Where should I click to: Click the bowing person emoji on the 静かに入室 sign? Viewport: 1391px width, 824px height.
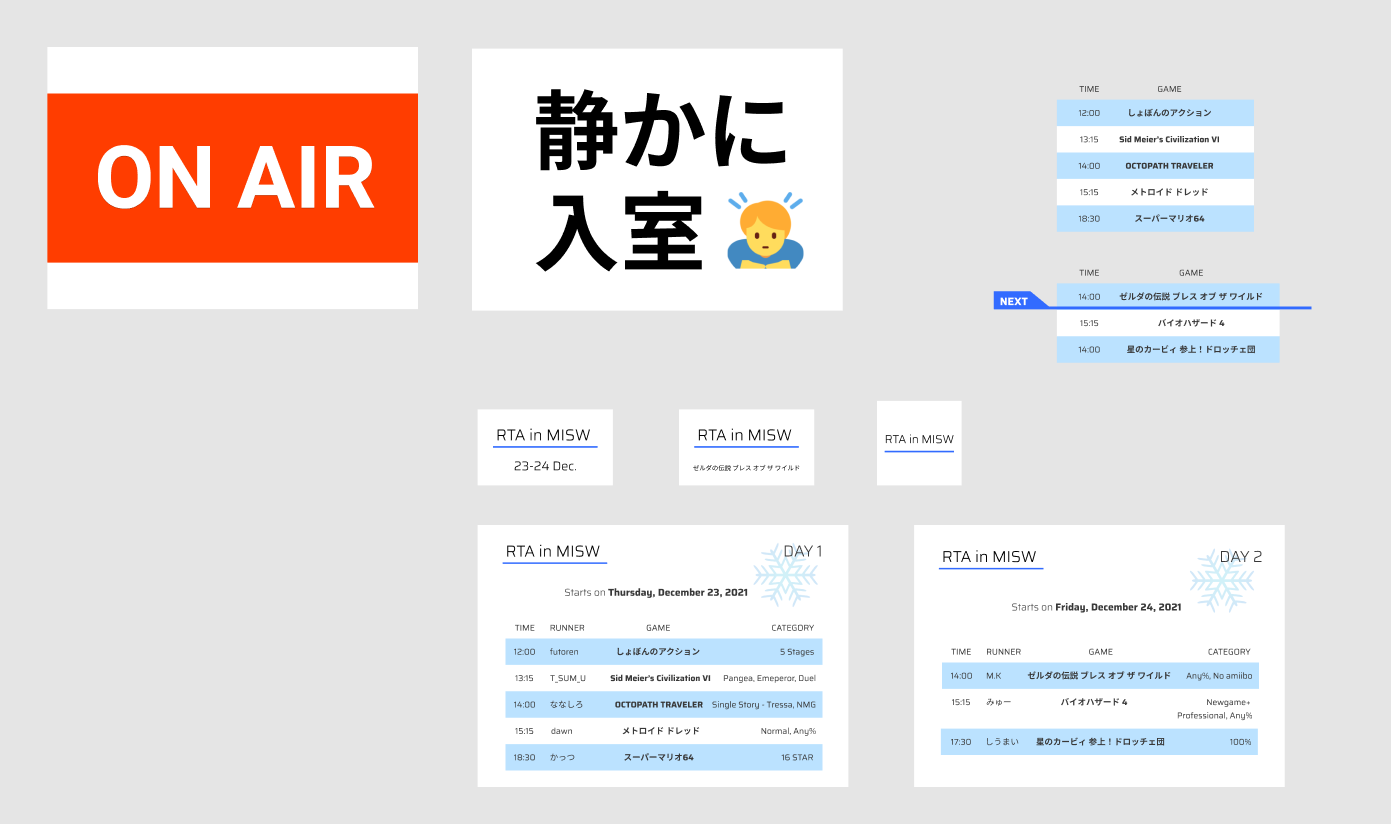tap(766, 232)
